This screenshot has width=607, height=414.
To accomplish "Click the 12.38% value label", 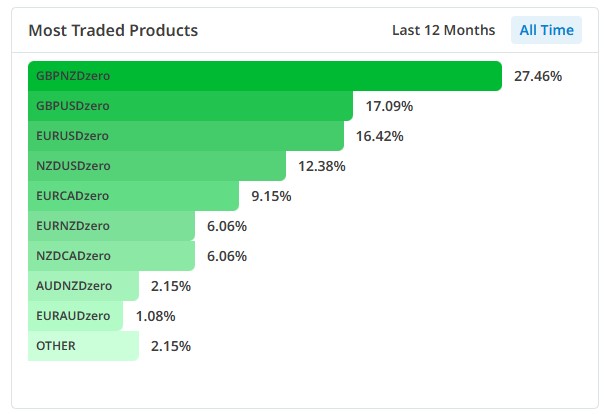I will tap(321, 166).
